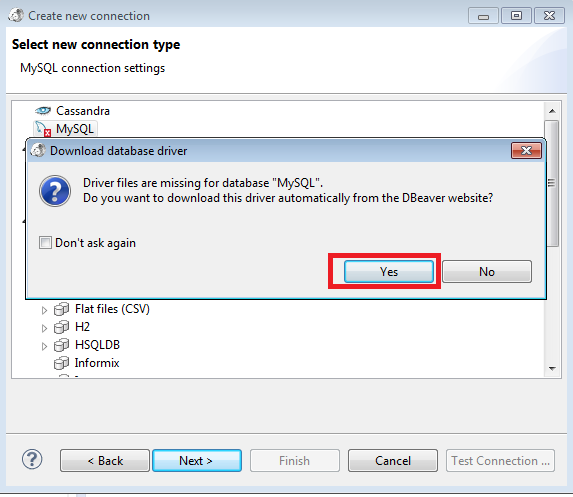The width and height of the screenshot is (573, 497).
Task: Click the MySQL dolphin icon
Action: click(43, 129)
